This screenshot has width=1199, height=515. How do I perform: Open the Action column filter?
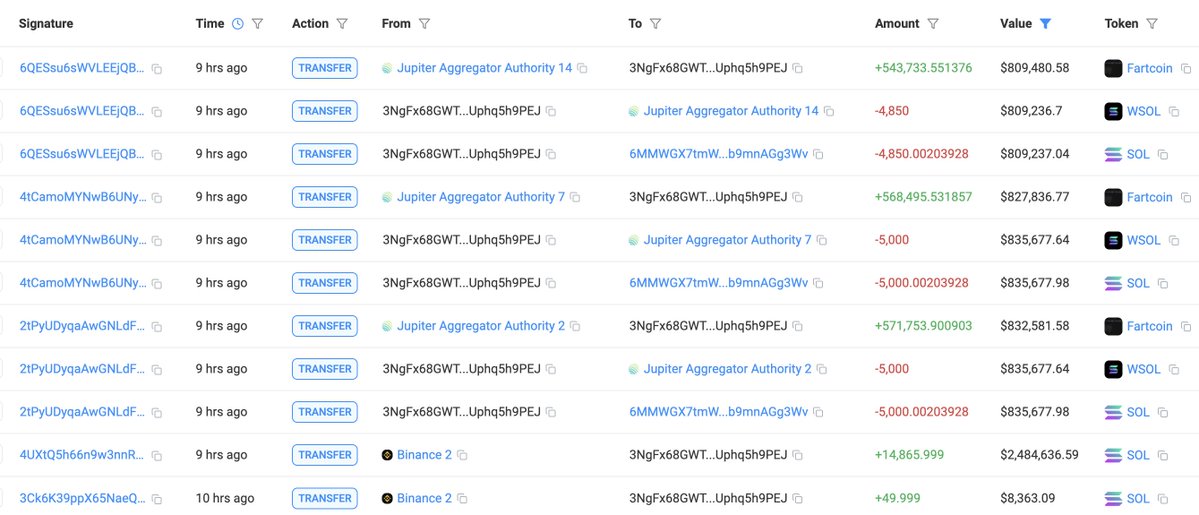[342, 24]
